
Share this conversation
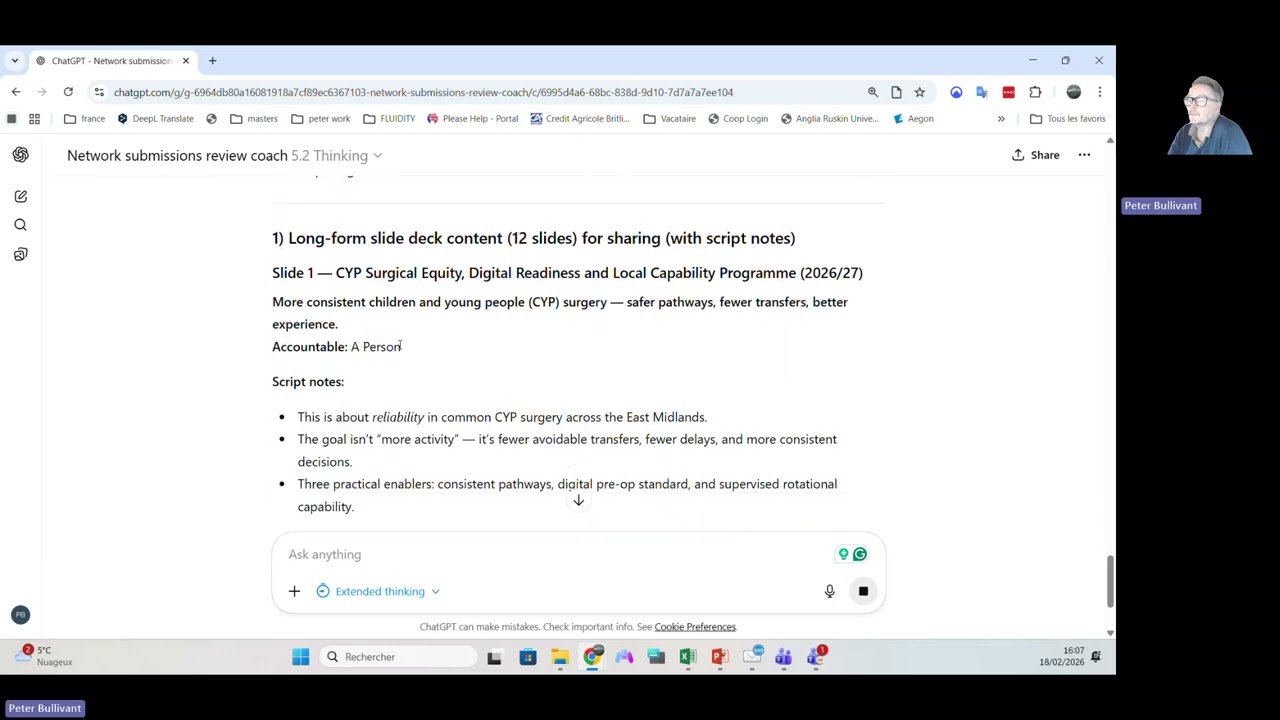[1035, 155]
